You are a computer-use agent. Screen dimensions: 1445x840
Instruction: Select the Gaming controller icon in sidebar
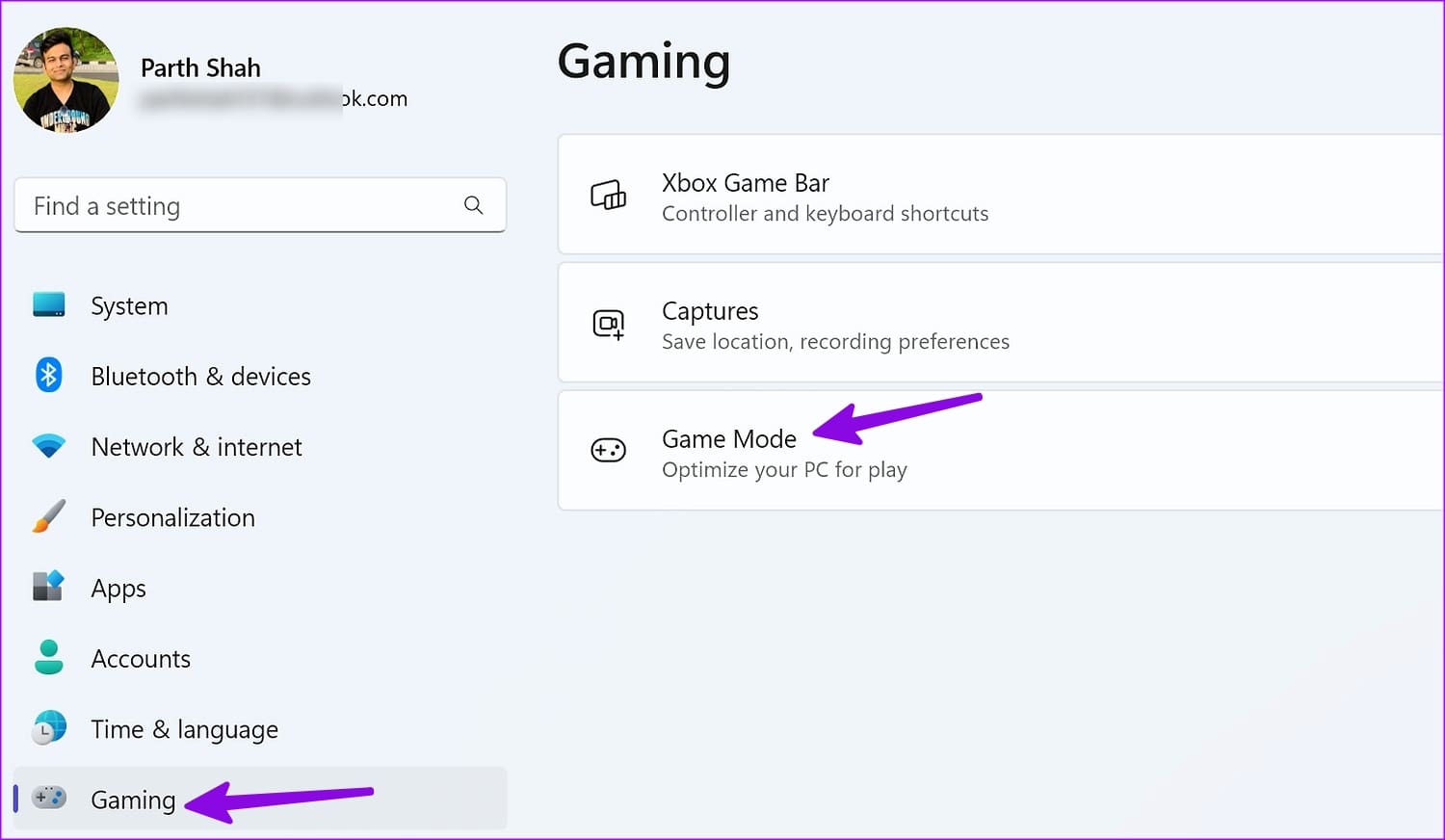tap(48, 799)
